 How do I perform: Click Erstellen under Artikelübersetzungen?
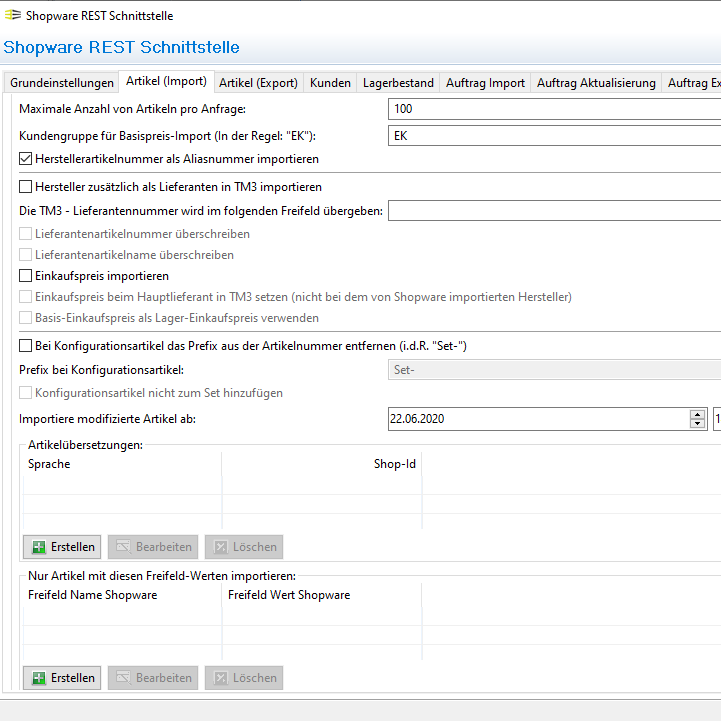click(62, 547)
